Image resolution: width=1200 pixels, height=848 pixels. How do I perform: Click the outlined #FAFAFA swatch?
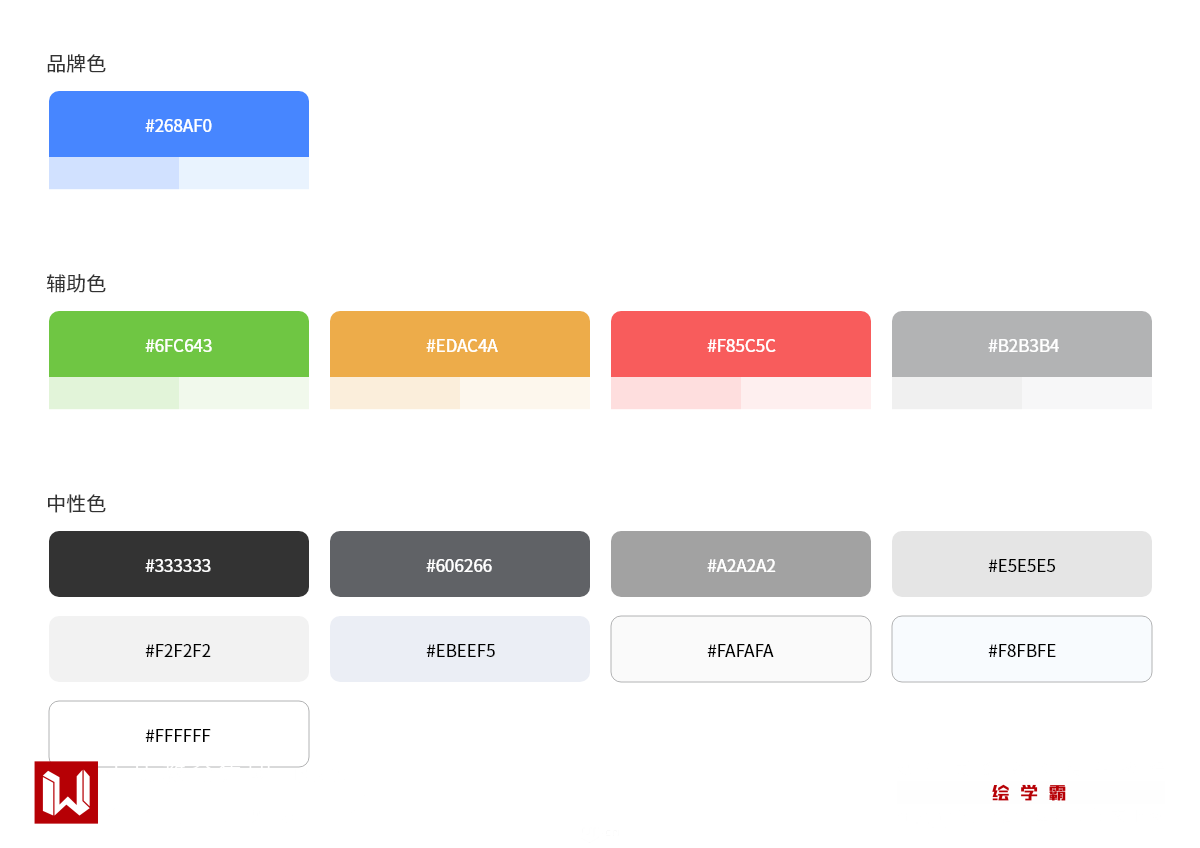[741, 649]
